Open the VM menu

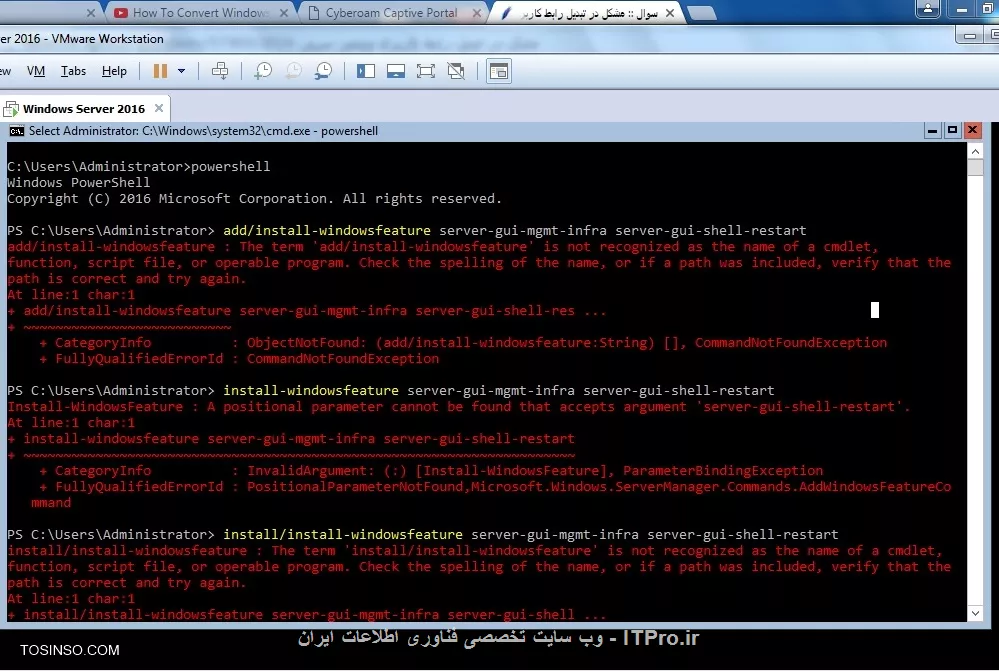(x=36, y=71)
